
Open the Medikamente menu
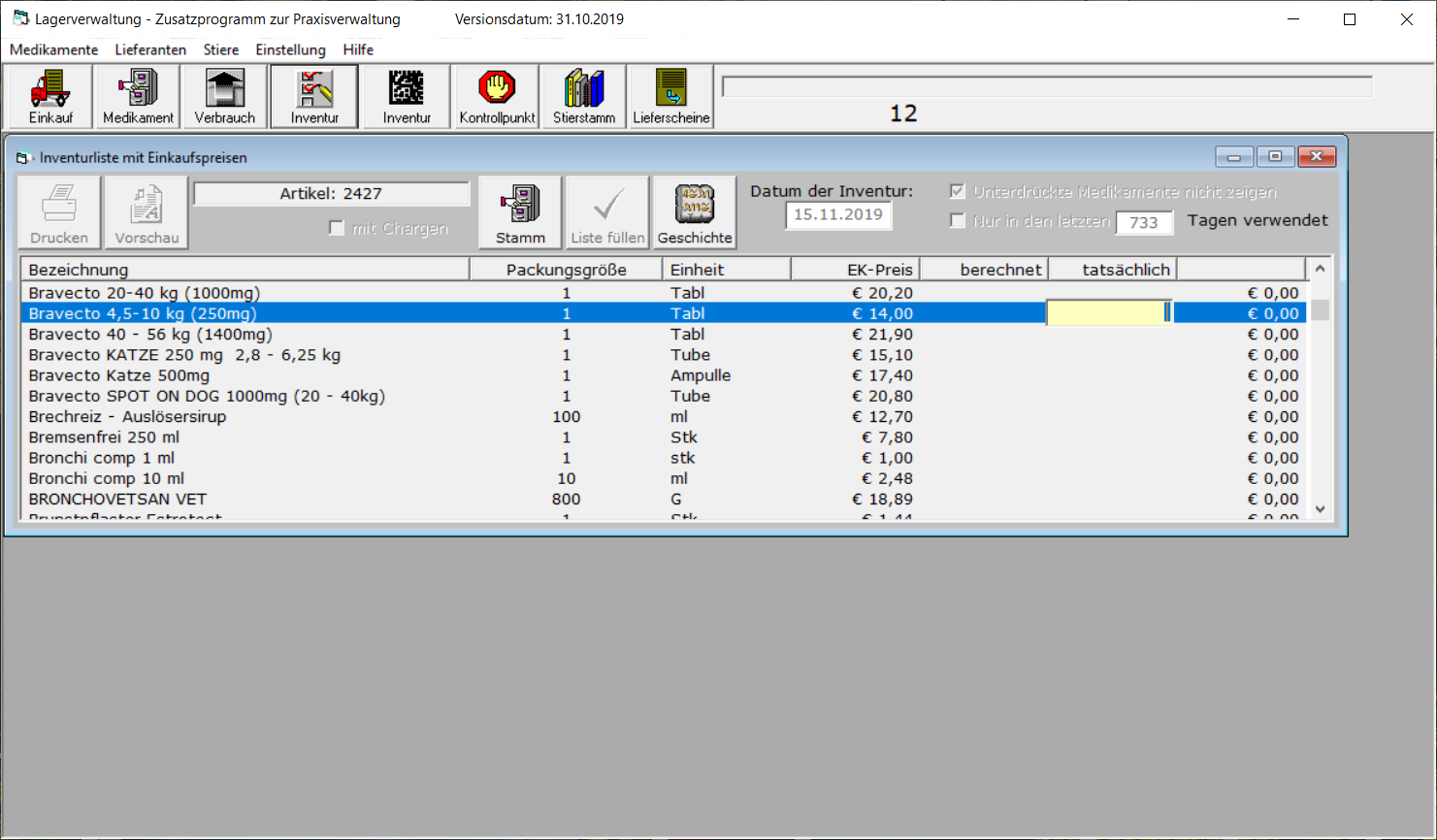pyautogui.click(x=53, y=49)
